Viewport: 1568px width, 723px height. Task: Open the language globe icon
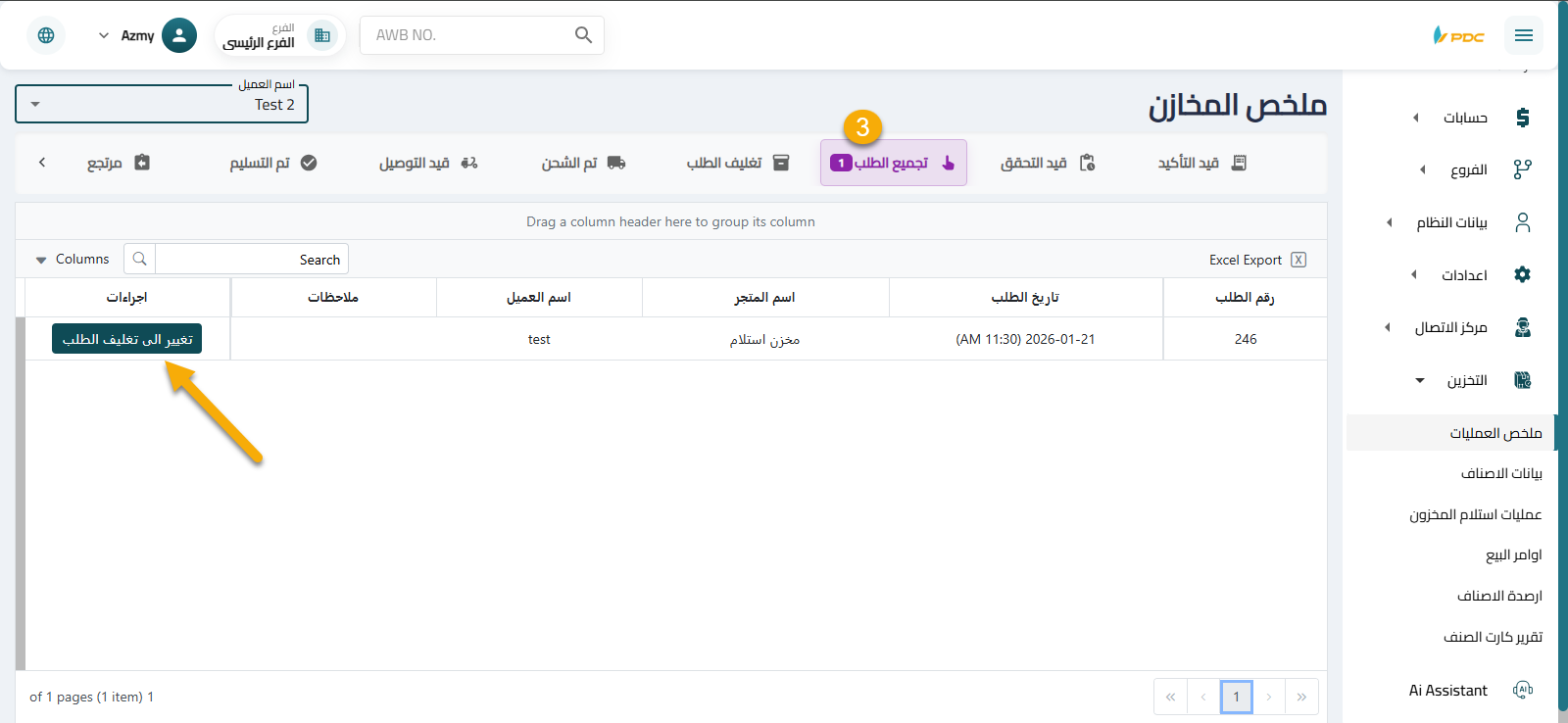point(46,35)
